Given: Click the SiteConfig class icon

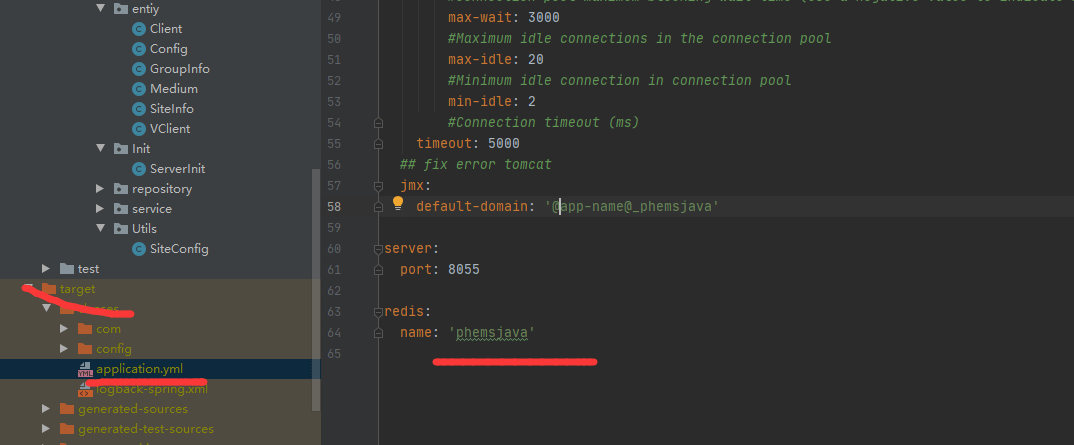Looking at the screenshot, I should (x=139, y=249).
